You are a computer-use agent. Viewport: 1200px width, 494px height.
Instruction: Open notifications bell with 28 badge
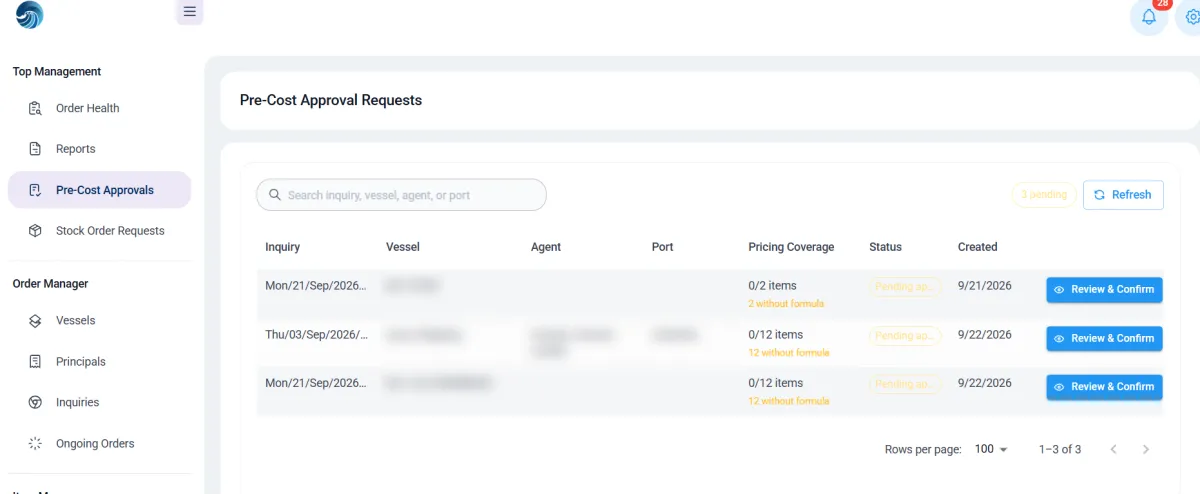pyautogui.click(x=1149, y=16)
